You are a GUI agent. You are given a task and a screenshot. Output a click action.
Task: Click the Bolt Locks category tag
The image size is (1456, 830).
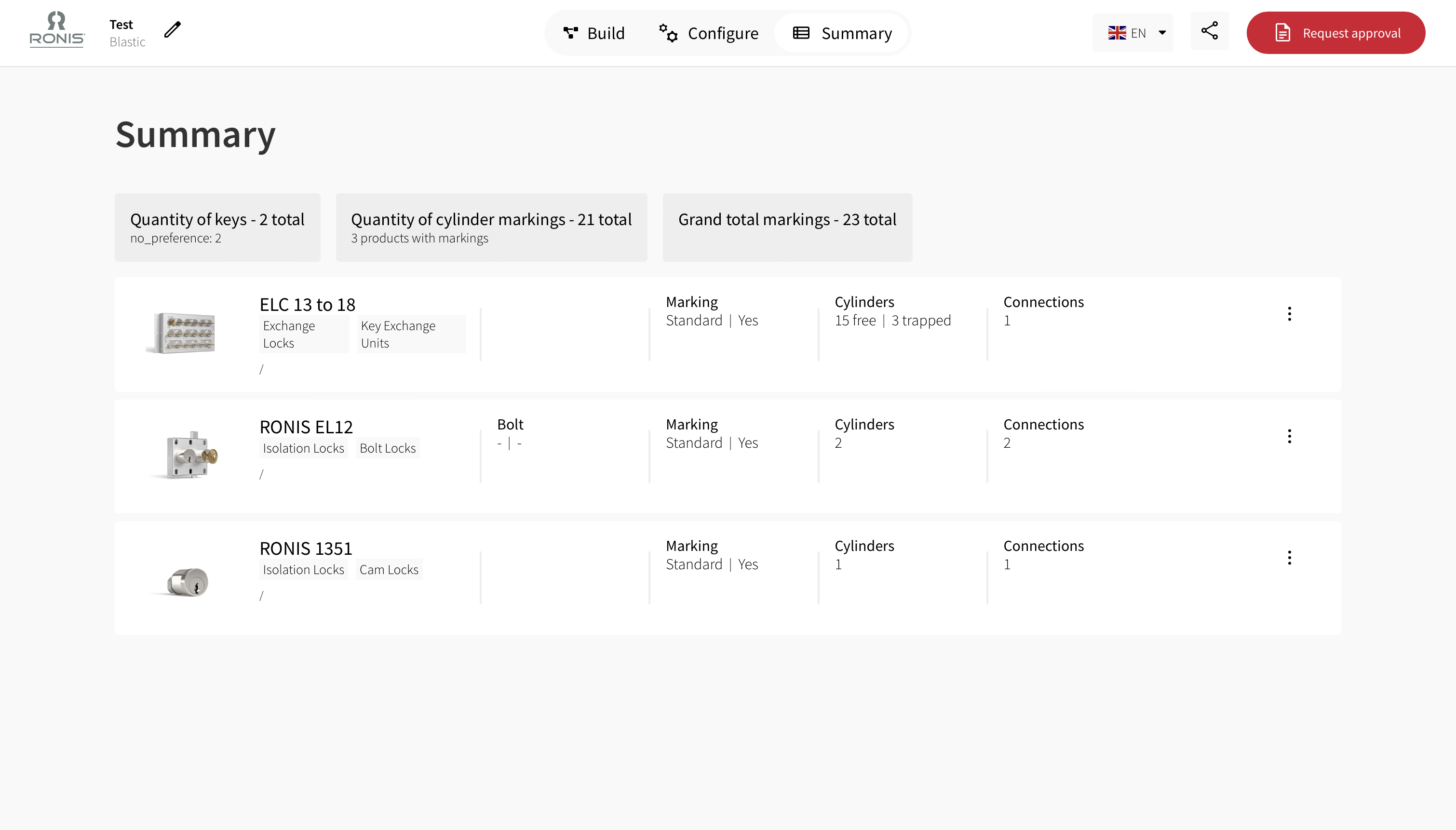coord(388,448)
